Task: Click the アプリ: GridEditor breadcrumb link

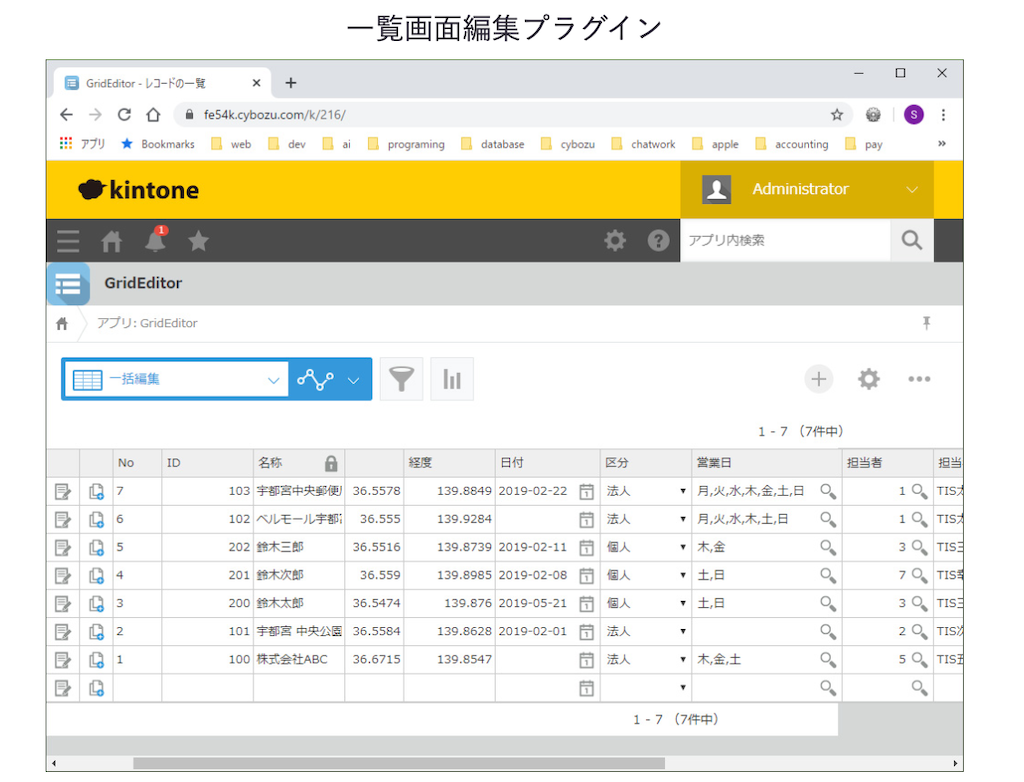Action: [147, 323]
